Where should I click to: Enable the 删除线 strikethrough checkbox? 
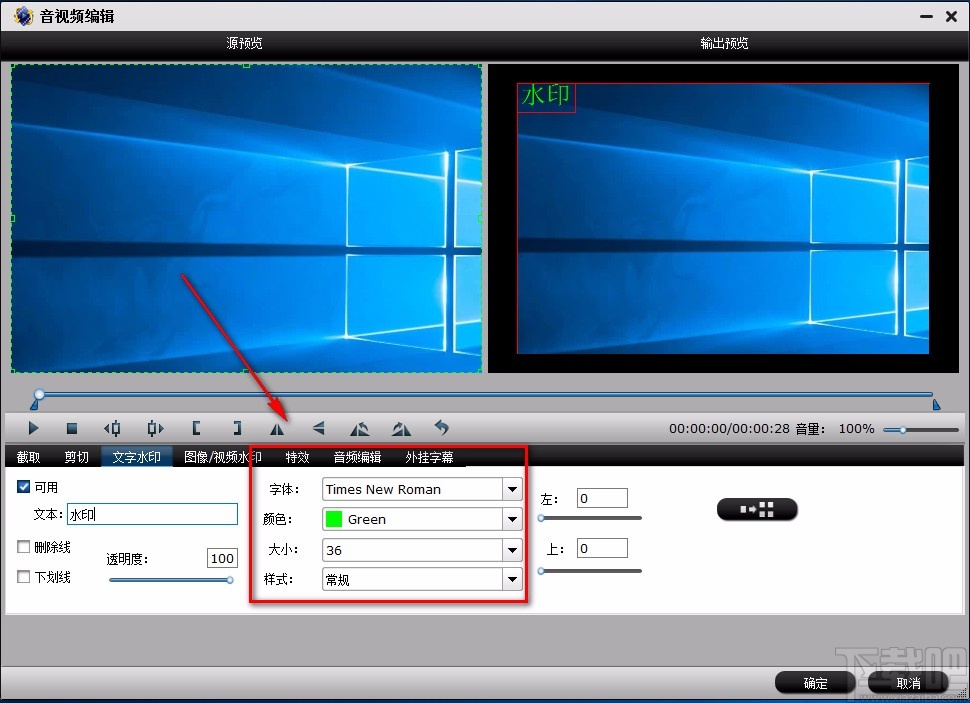click(24, 547)
